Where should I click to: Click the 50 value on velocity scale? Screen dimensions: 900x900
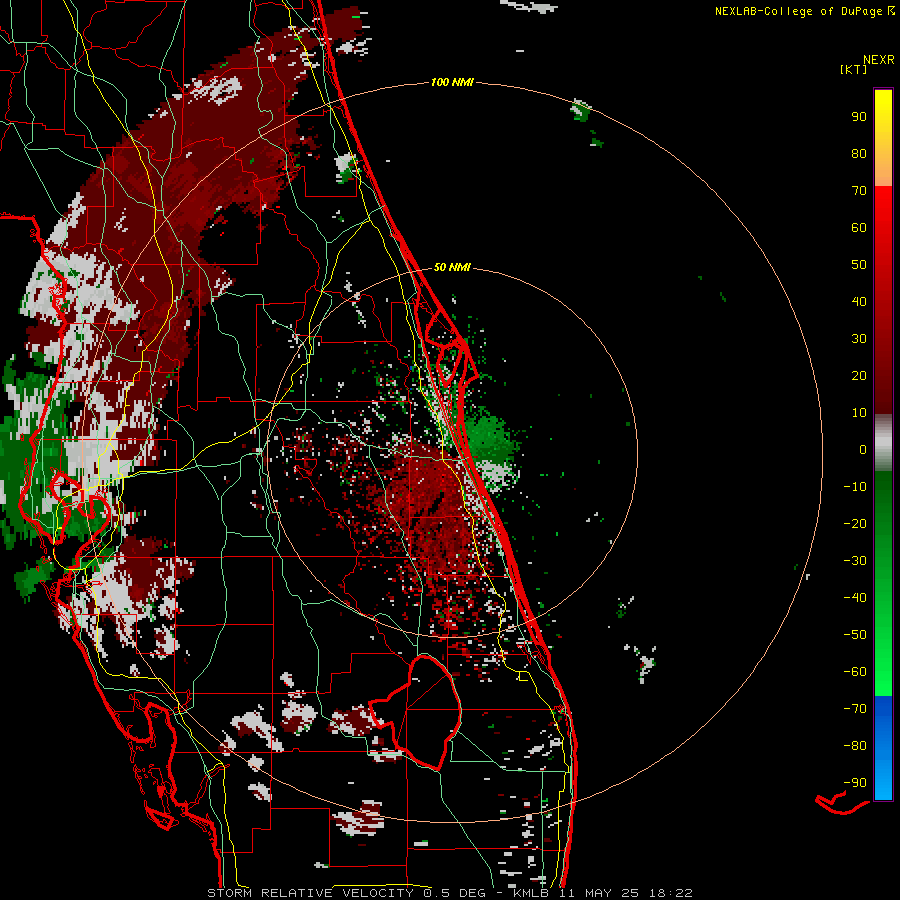click(859, 265)
